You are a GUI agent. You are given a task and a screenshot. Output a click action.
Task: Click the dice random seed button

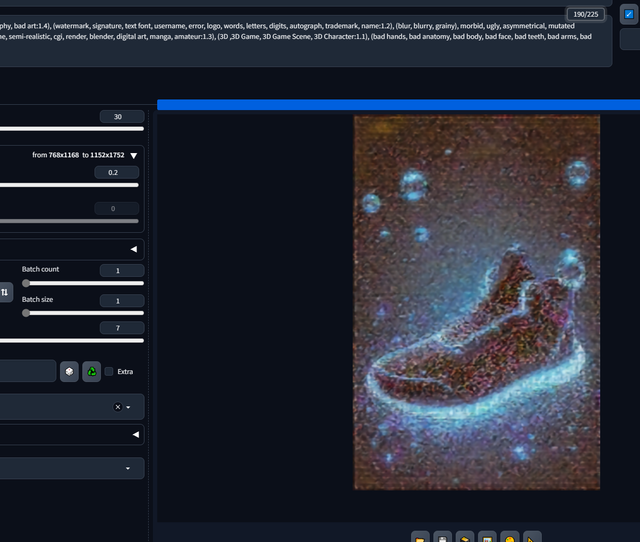(69, 371)
